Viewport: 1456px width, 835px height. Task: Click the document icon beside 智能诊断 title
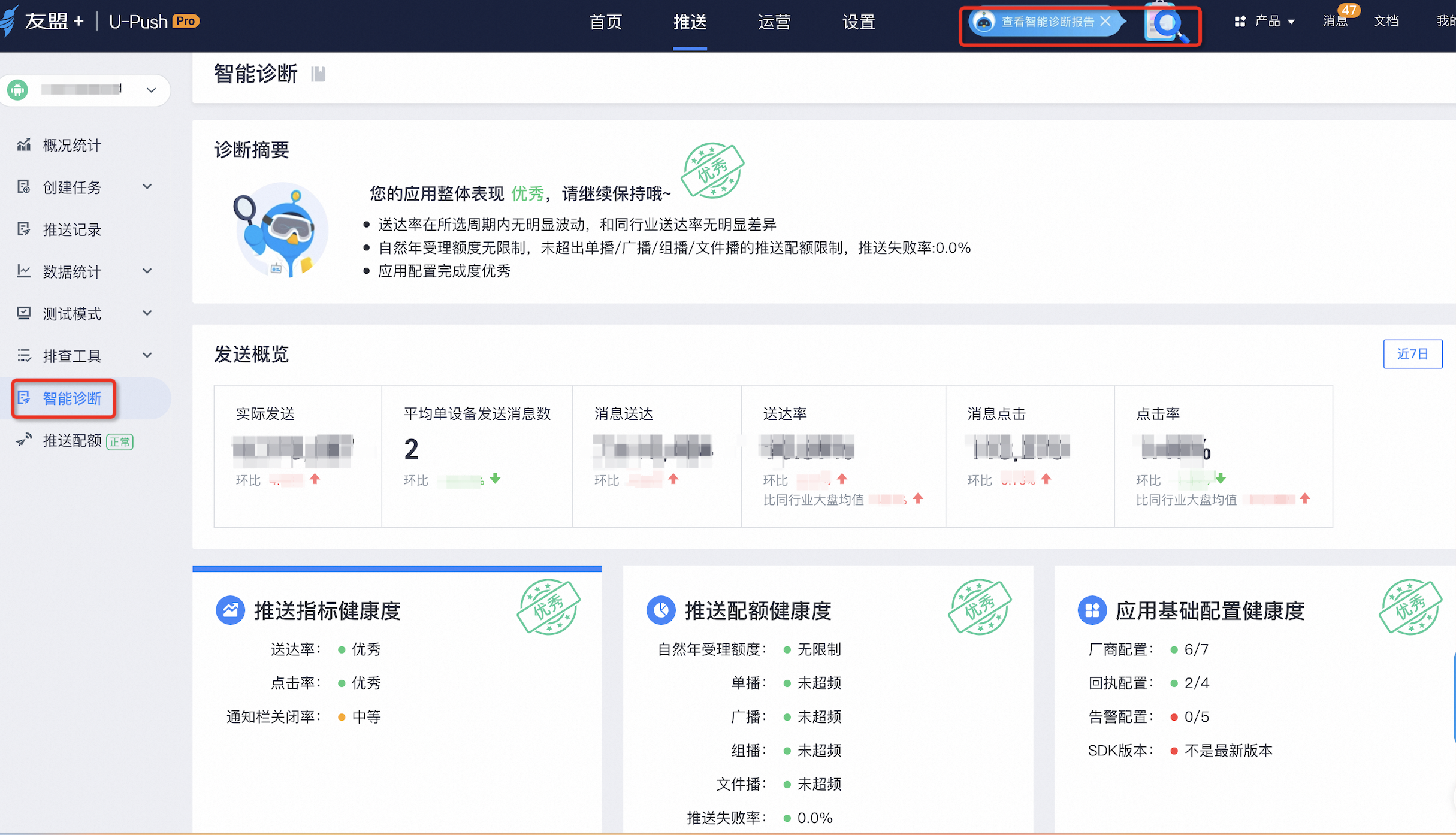[318, 74]
